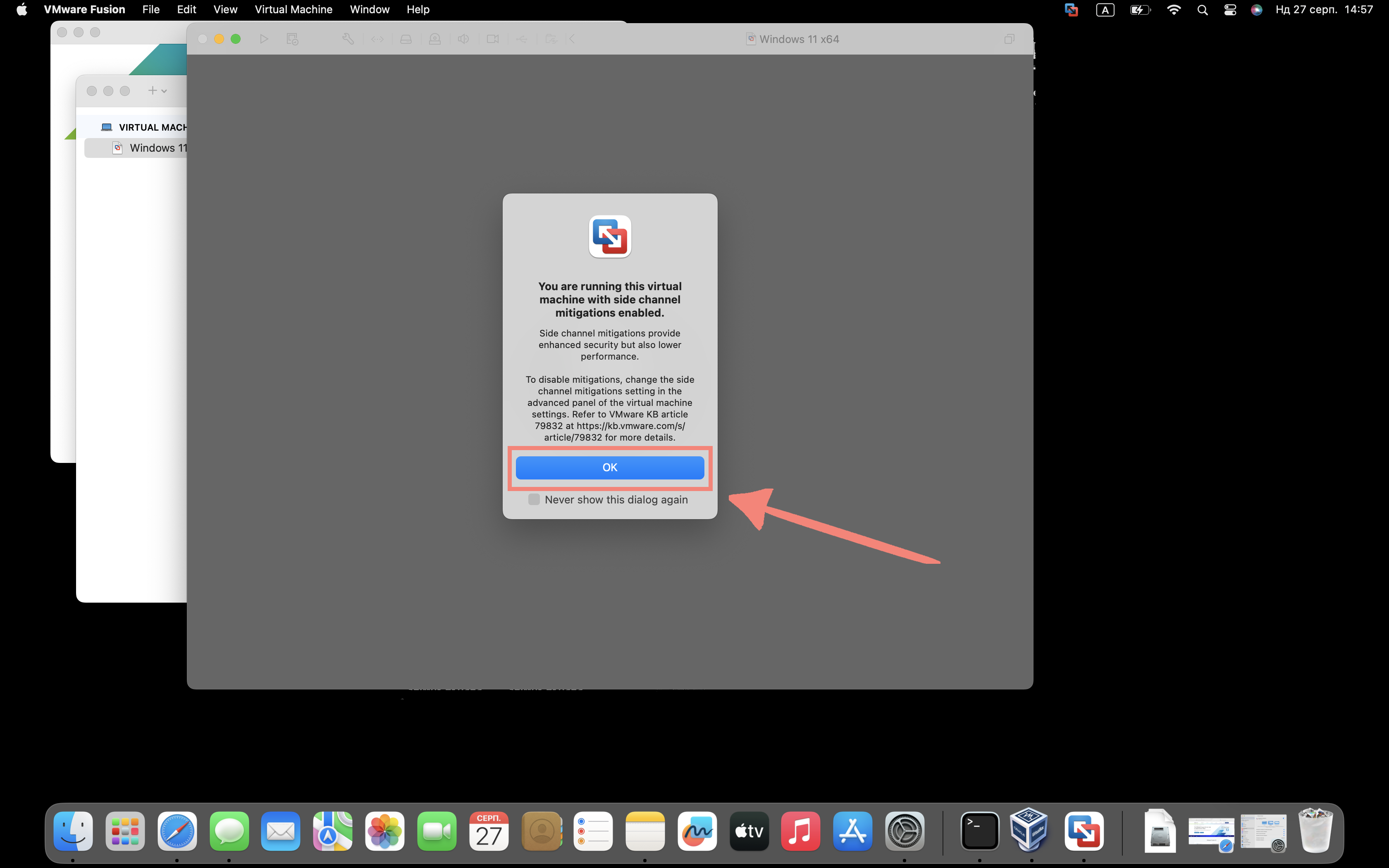Click the keyboard input source indicator
The image size is (1389, 868).
point(1105,9)
